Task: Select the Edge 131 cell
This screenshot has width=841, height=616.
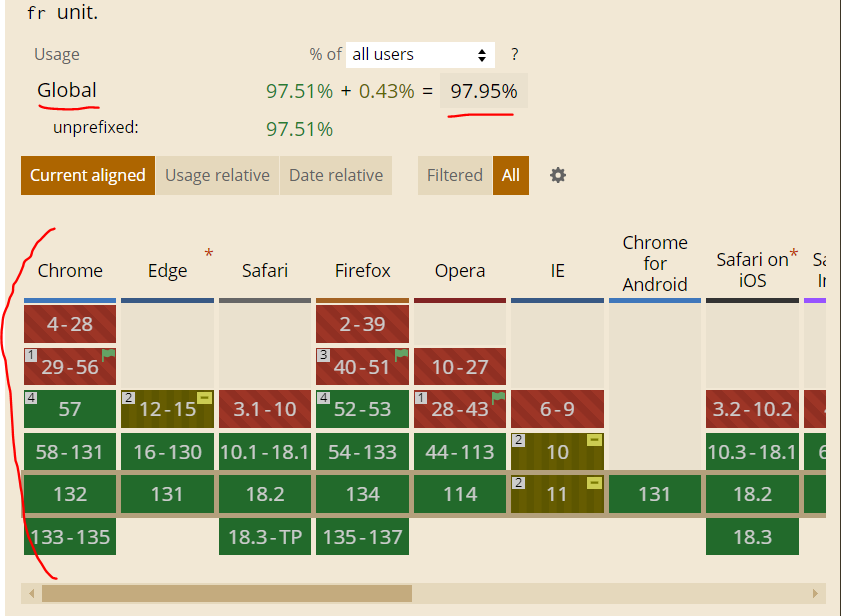Action: (167, 494)
